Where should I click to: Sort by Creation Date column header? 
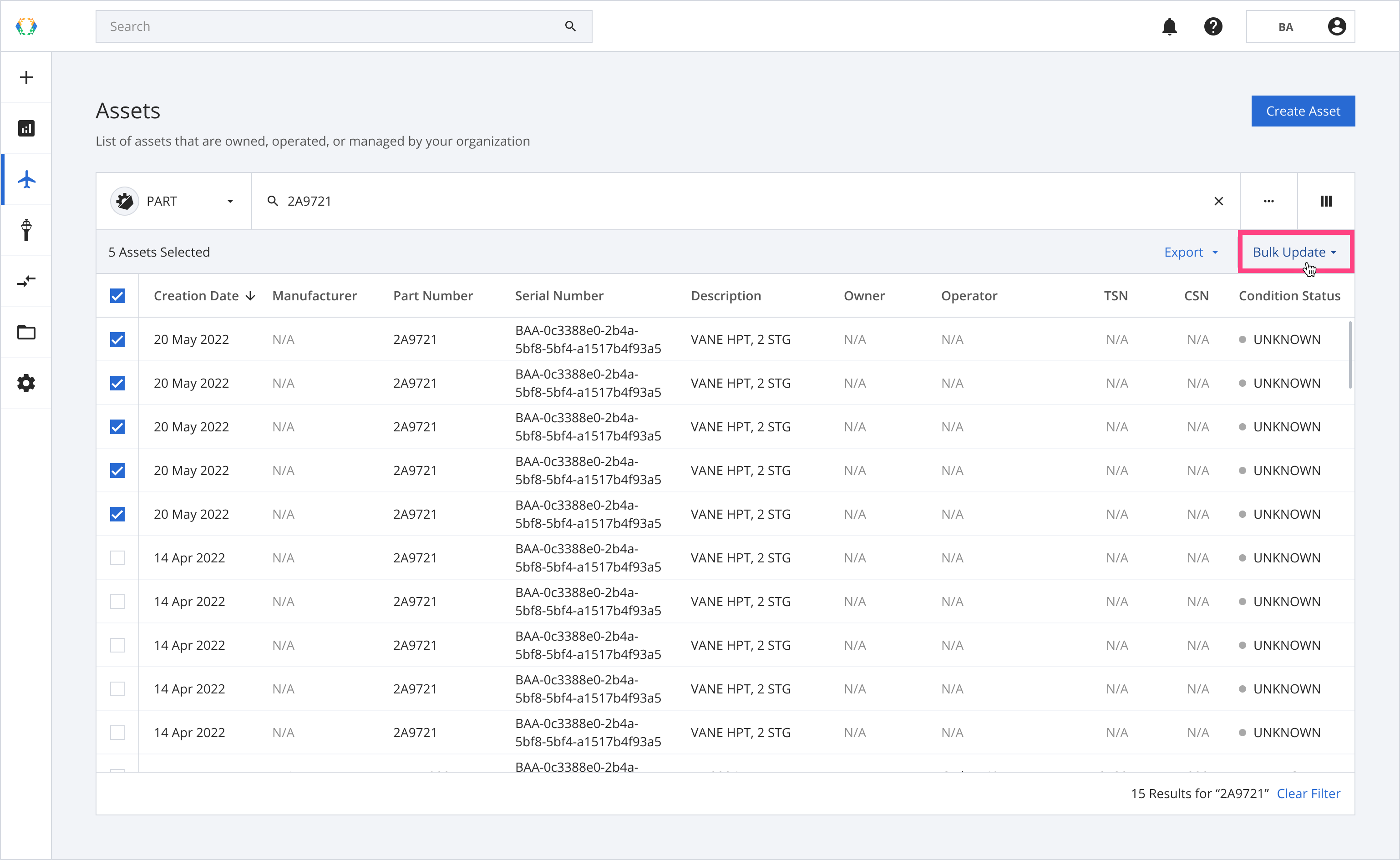pos(196,296)
